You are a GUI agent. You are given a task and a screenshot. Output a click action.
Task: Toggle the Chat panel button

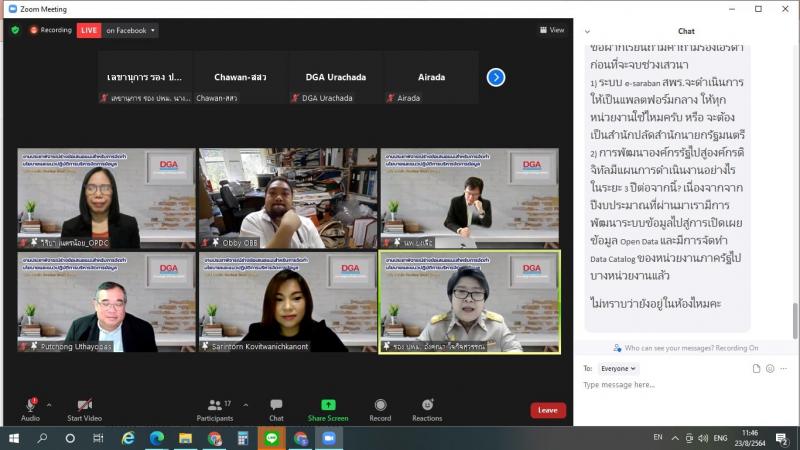276,410
